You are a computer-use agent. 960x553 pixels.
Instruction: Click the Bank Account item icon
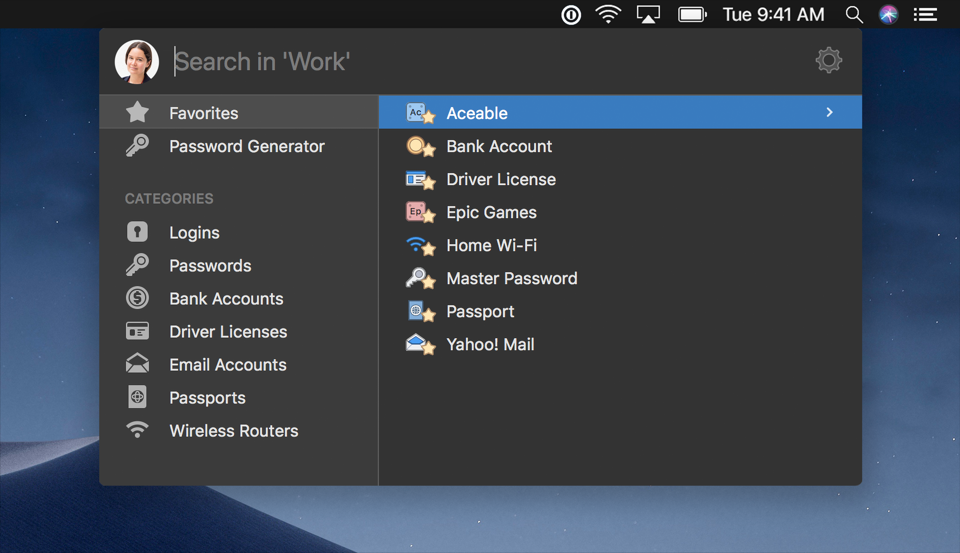click(420, 146)
